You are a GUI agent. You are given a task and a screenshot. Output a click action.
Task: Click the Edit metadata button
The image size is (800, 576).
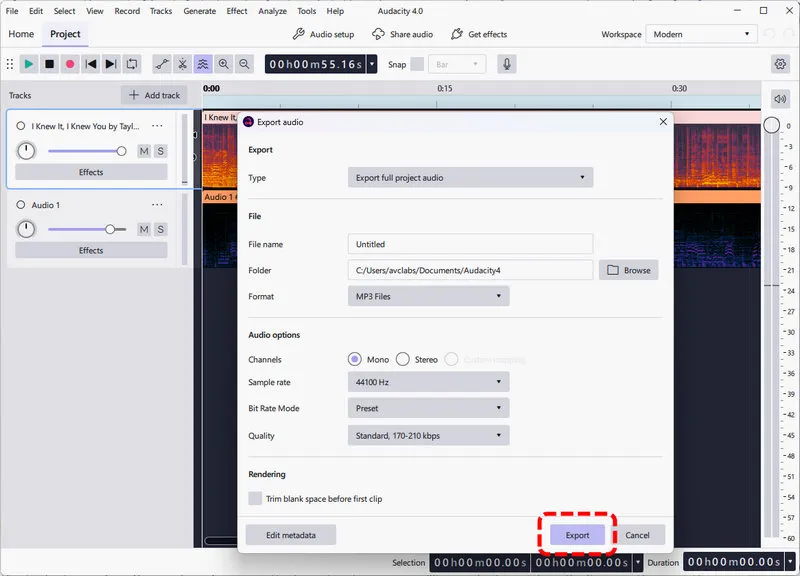[x=291, y=535]
